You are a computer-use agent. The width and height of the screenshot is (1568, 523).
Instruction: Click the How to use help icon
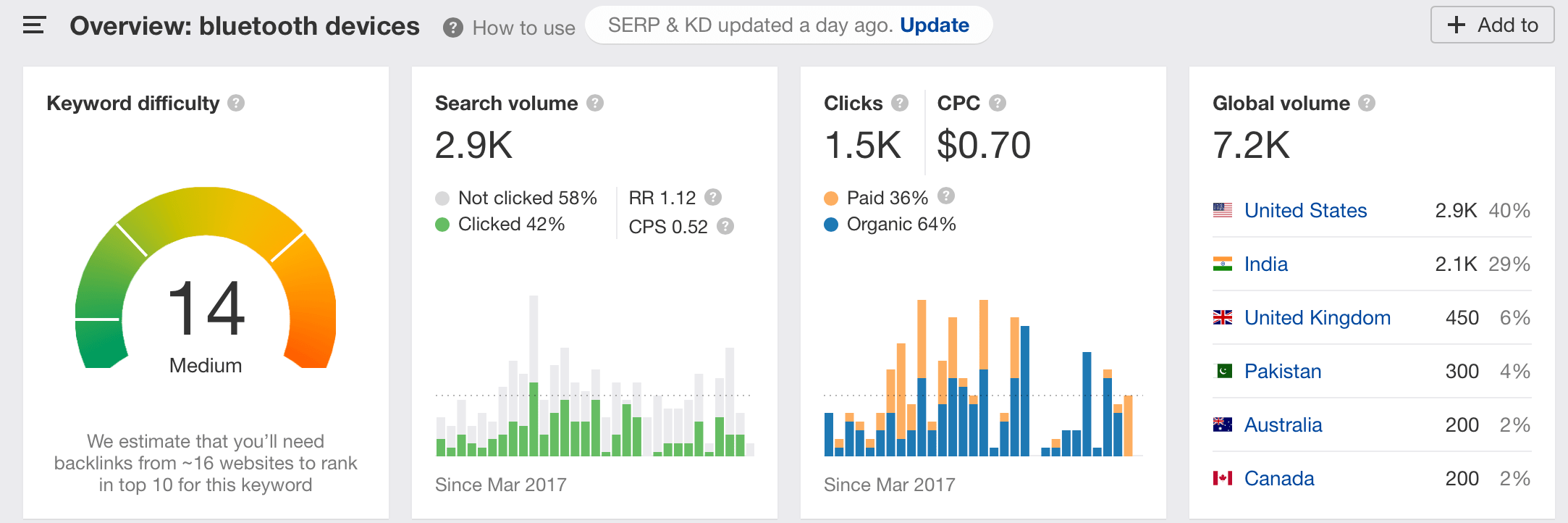[453, 28]
